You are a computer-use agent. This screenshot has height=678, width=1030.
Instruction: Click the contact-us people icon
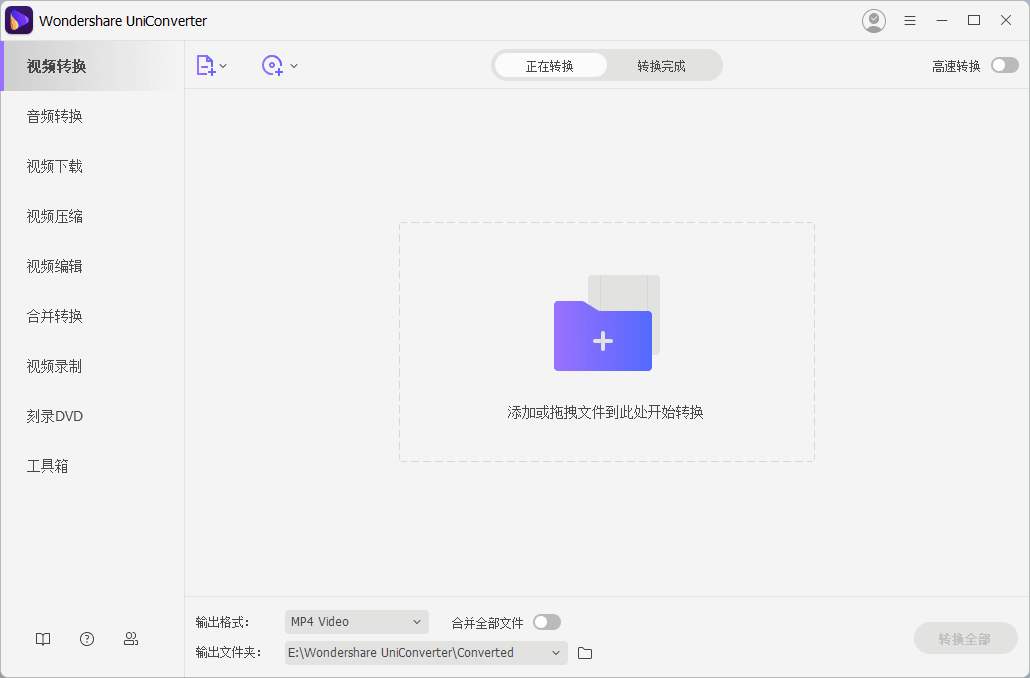click(131, 638)
